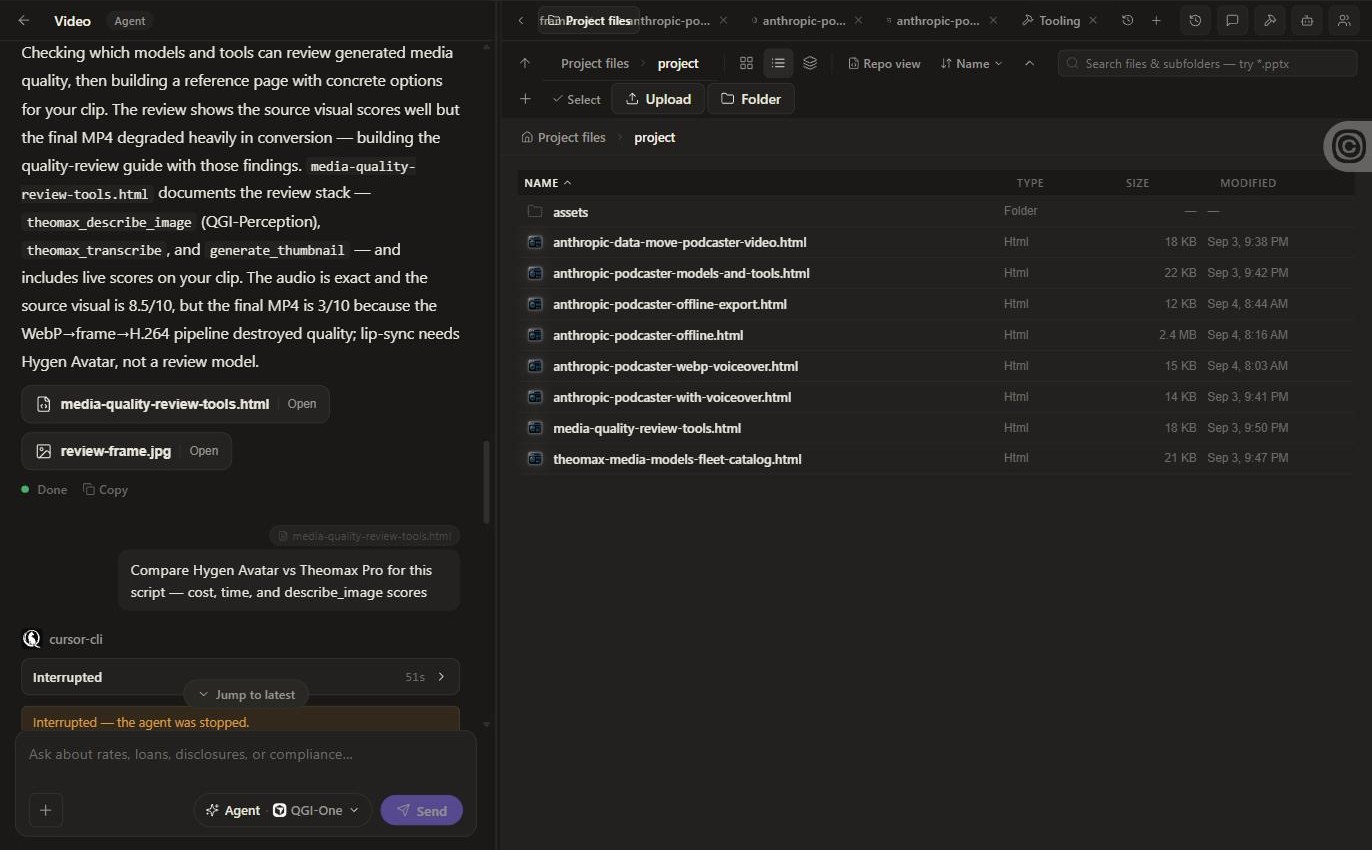1372x850 pixels.
Task: Collapse the toolbar with the up chevron
Action: click(x=1029, y=63)
